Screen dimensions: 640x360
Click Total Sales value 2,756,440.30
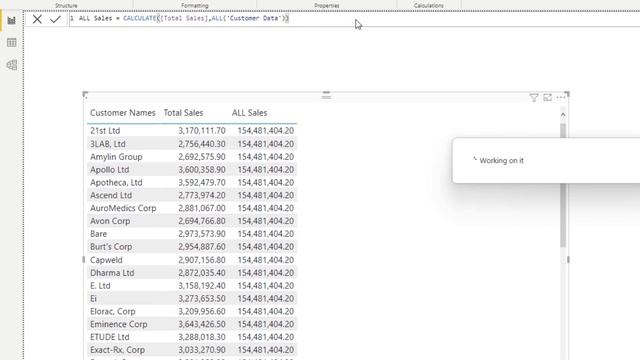(x=202, y=144)
